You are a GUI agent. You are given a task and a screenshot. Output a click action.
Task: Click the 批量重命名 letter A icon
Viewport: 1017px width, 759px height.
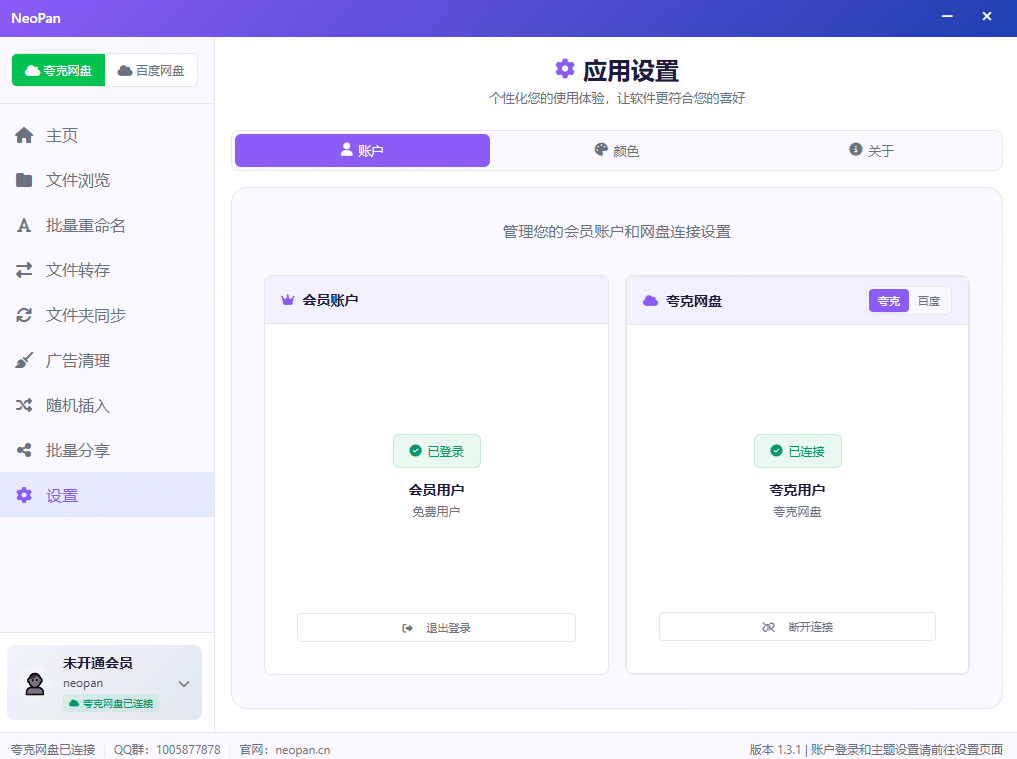(24, 226)
